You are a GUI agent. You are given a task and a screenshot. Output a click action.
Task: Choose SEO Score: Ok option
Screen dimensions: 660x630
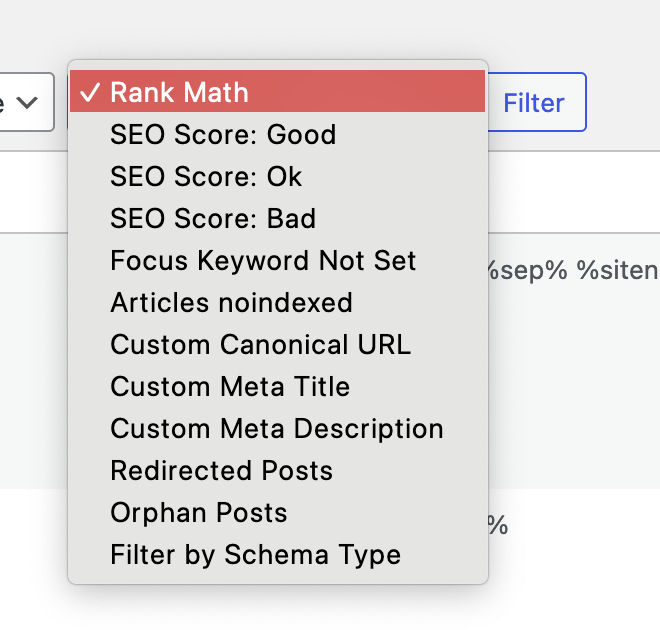[x=277, y=176]
